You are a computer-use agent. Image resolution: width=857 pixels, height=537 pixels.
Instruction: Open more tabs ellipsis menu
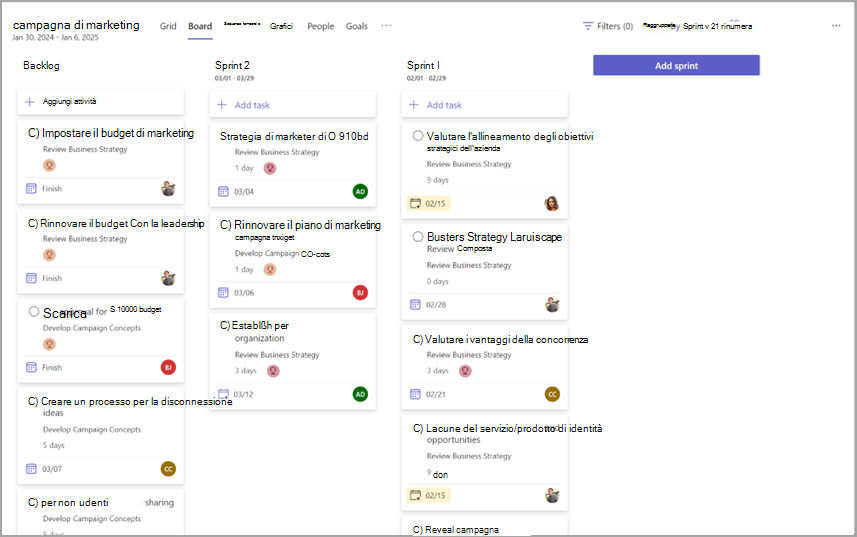(x=386, y=26)
